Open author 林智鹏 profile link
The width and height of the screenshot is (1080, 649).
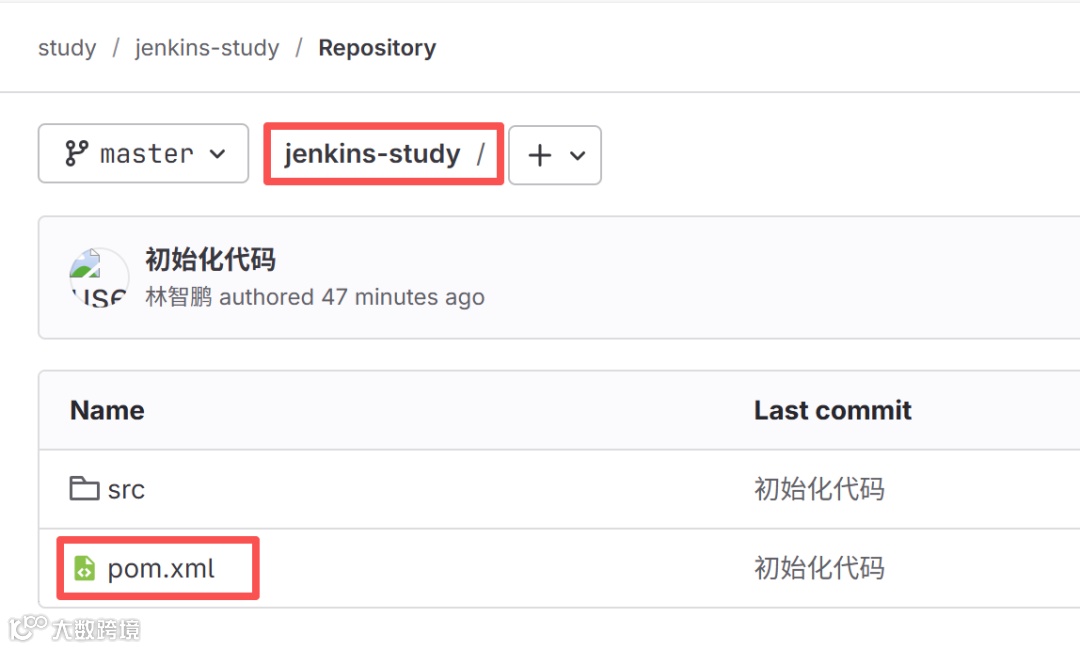tap(178, 297)
